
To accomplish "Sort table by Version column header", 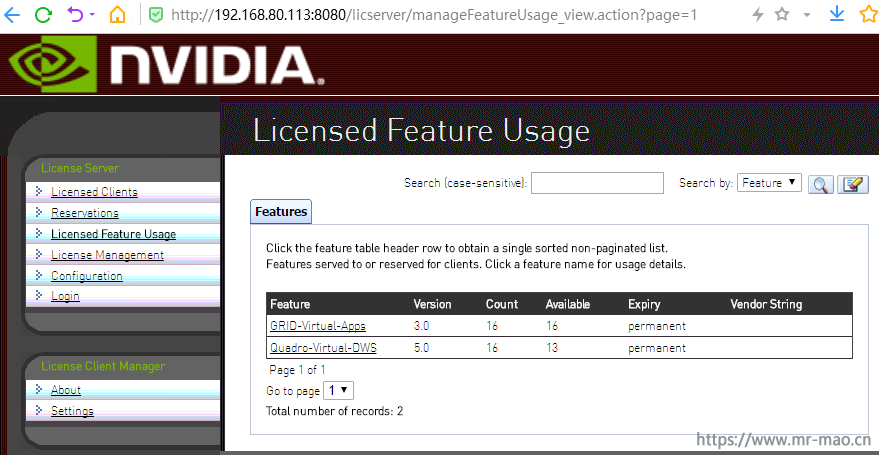I will [x=432, y=304].
